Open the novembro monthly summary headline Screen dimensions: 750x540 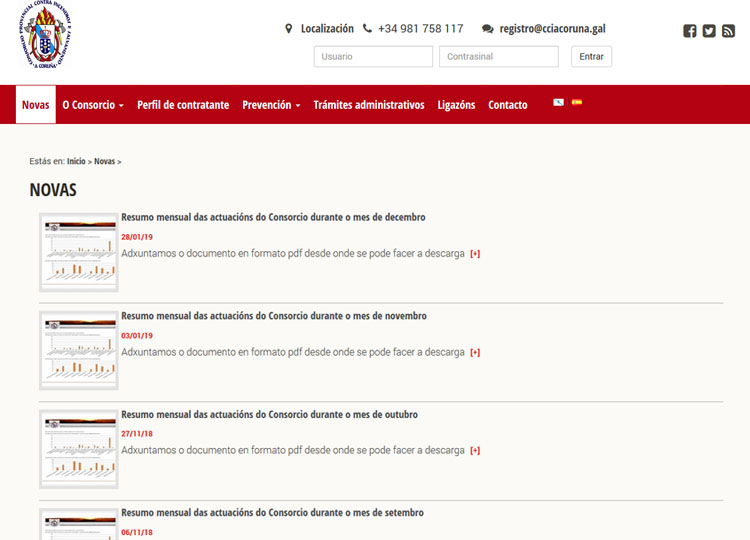(x=274, y=316)
